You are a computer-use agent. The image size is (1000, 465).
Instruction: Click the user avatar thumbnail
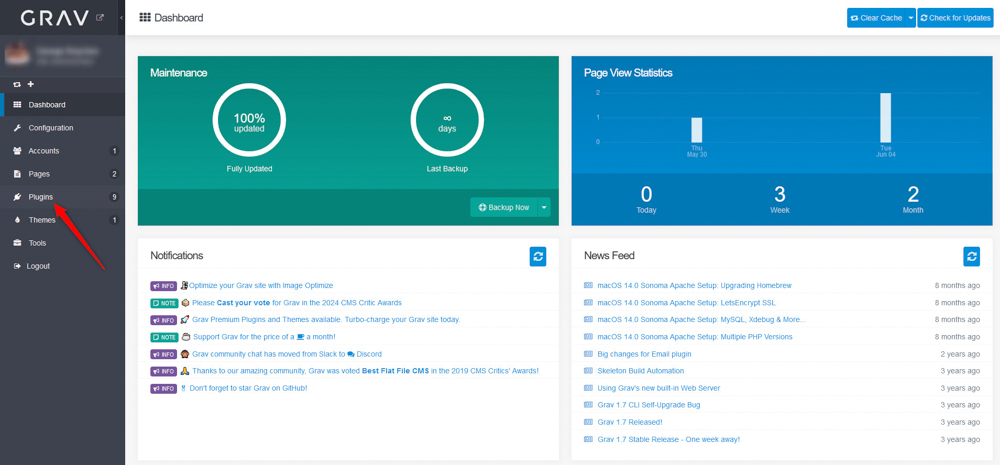[x=18, y=54]
